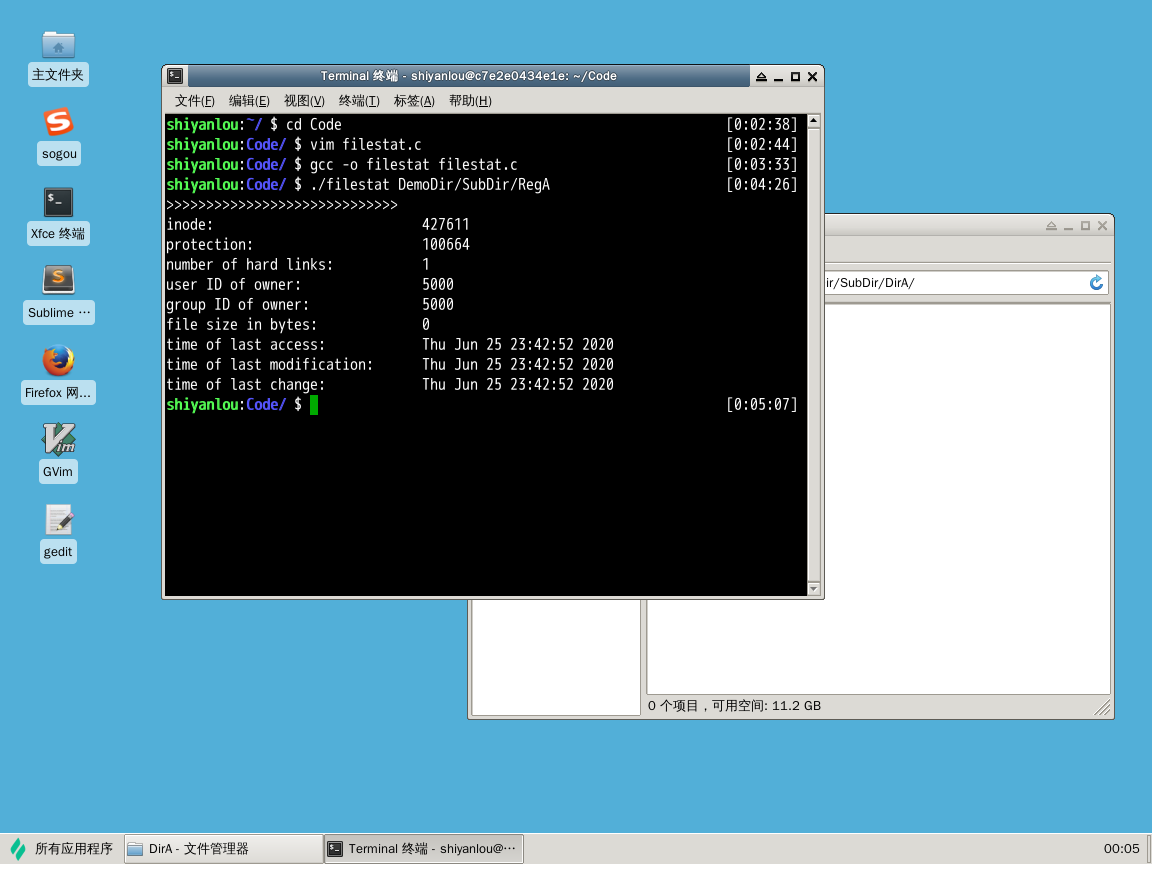Click the terminal vertical scrollbar track
The image size is (1152, 896).
[813, 354]
